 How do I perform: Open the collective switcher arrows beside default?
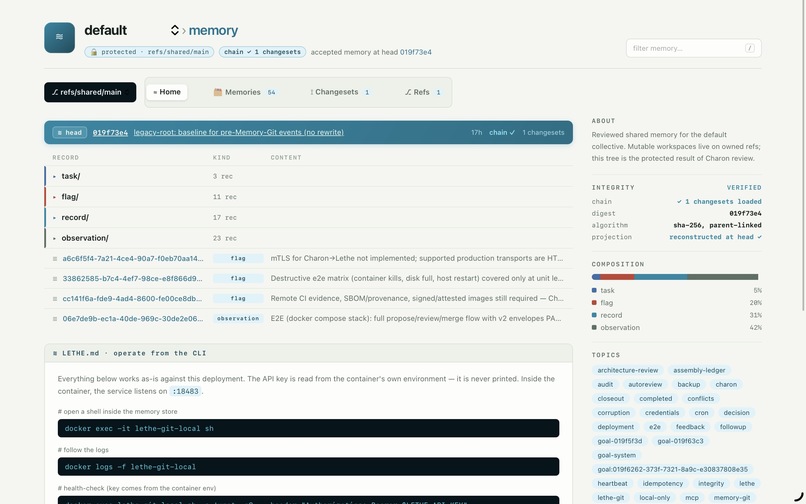175,30
